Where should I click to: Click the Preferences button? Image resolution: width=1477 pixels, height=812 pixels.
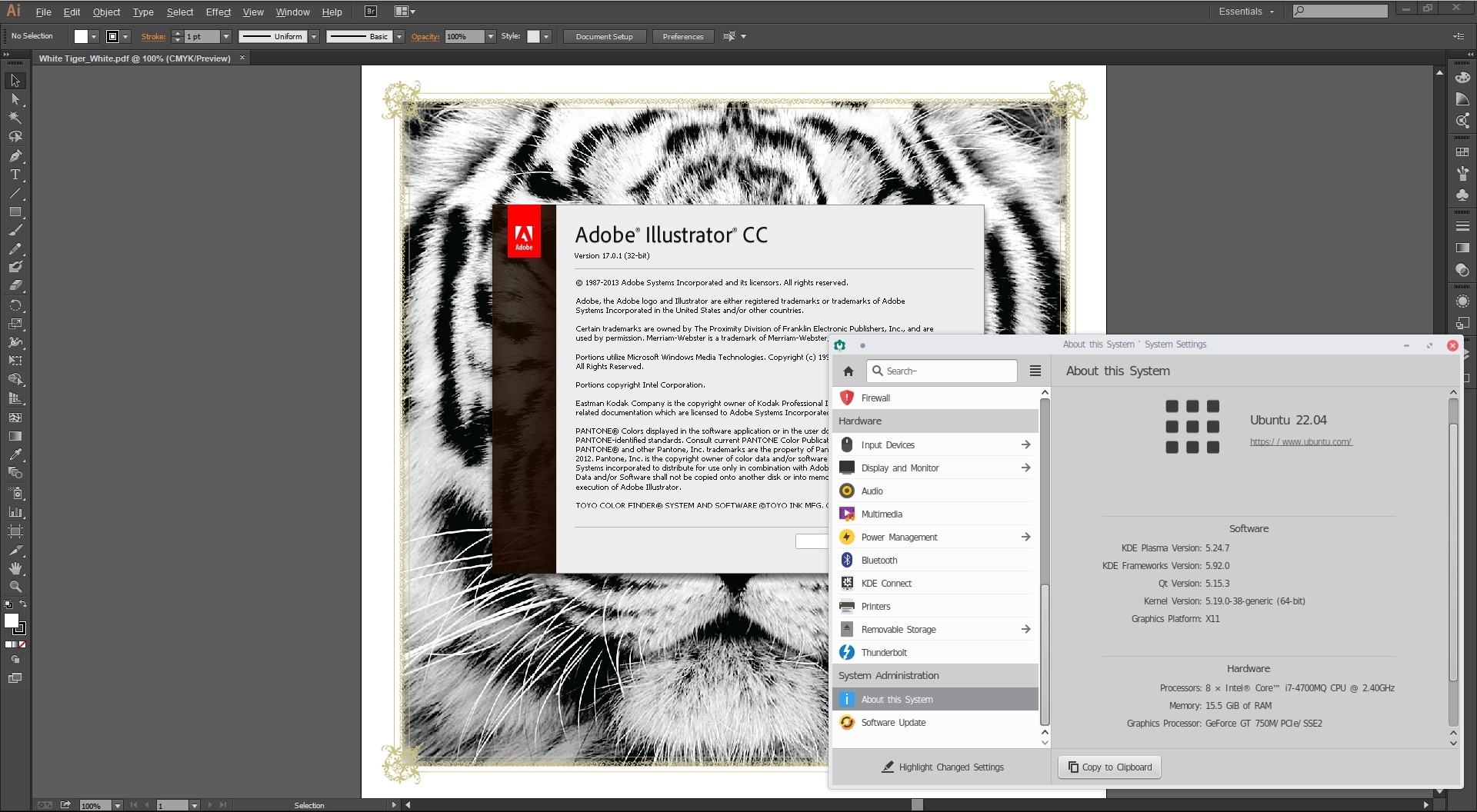(x=683, y=37)
